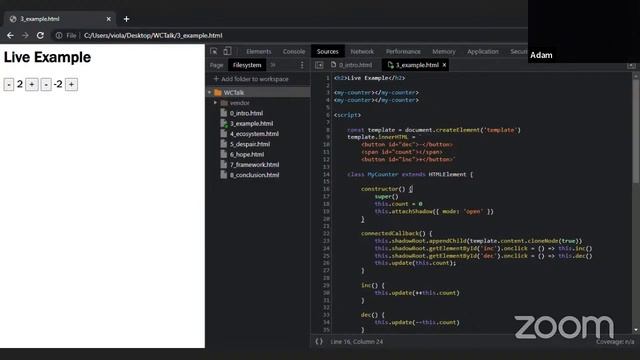Open 4_ecosystem.html in file tree

point(254,133)
